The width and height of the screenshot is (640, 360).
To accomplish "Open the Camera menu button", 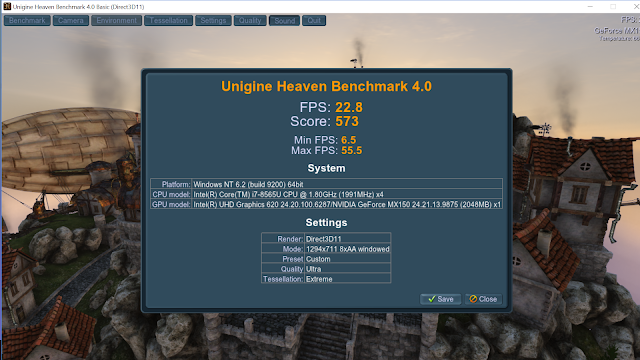I will (x=71, y=20).
